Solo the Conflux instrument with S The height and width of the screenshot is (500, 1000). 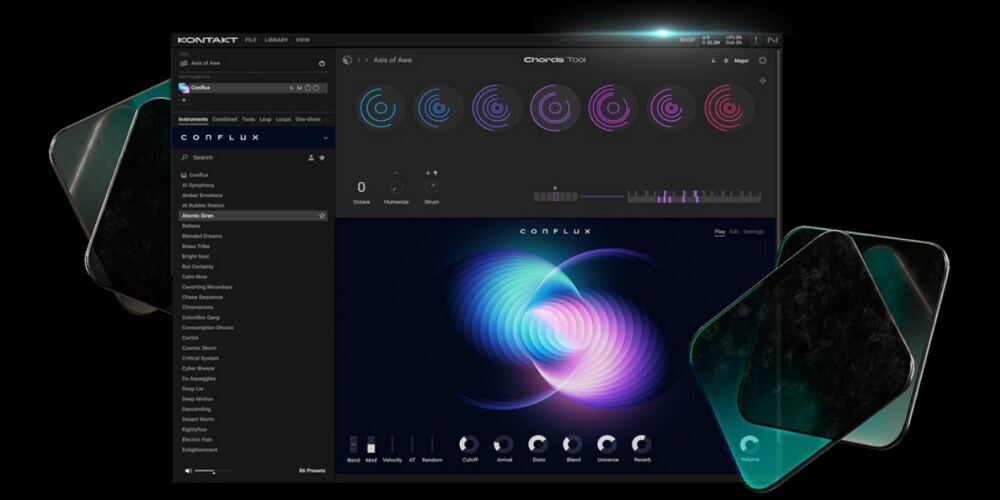pos(291,88)
